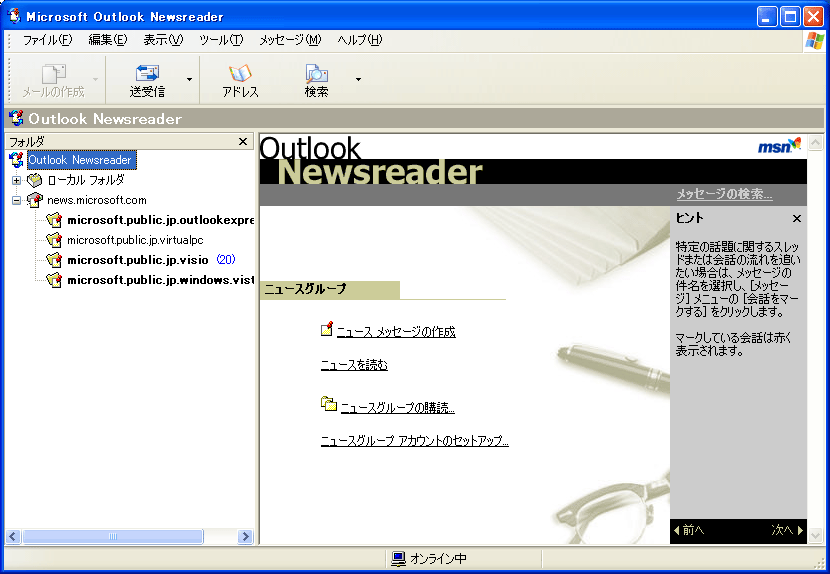Viewport: 830px width, 574px height.
Task: Click the newsgroup subscription folder icon
Action: 329,404
